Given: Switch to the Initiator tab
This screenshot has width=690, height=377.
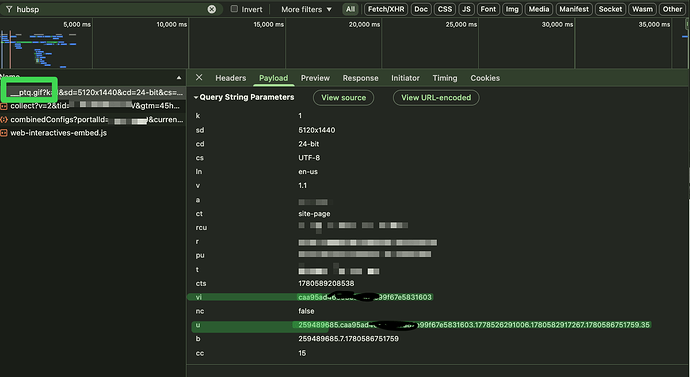Looking at the screenshot, I should coord(405,78).
